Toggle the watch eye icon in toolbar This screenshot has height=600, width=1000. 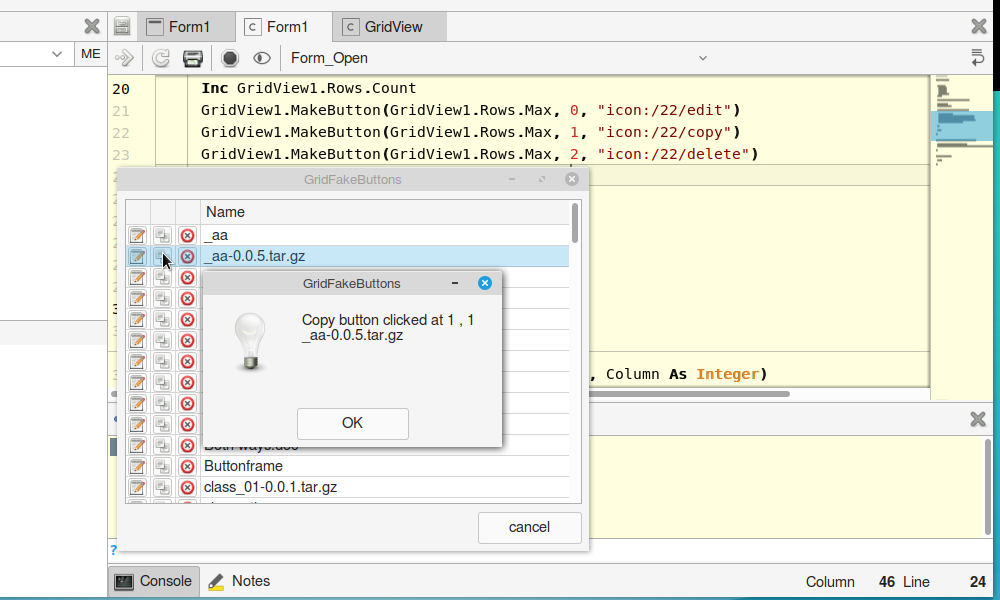coord(262,58)
